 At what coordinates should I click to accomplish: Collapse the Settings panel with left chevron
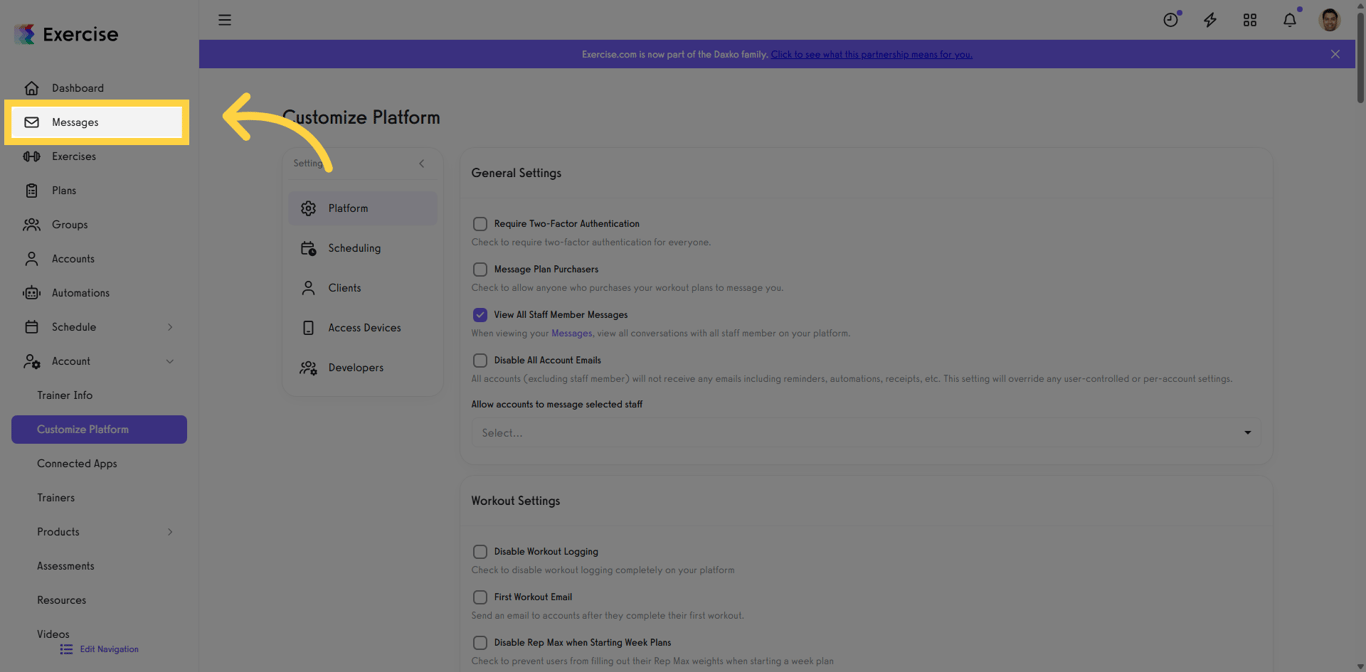point(421,163)
